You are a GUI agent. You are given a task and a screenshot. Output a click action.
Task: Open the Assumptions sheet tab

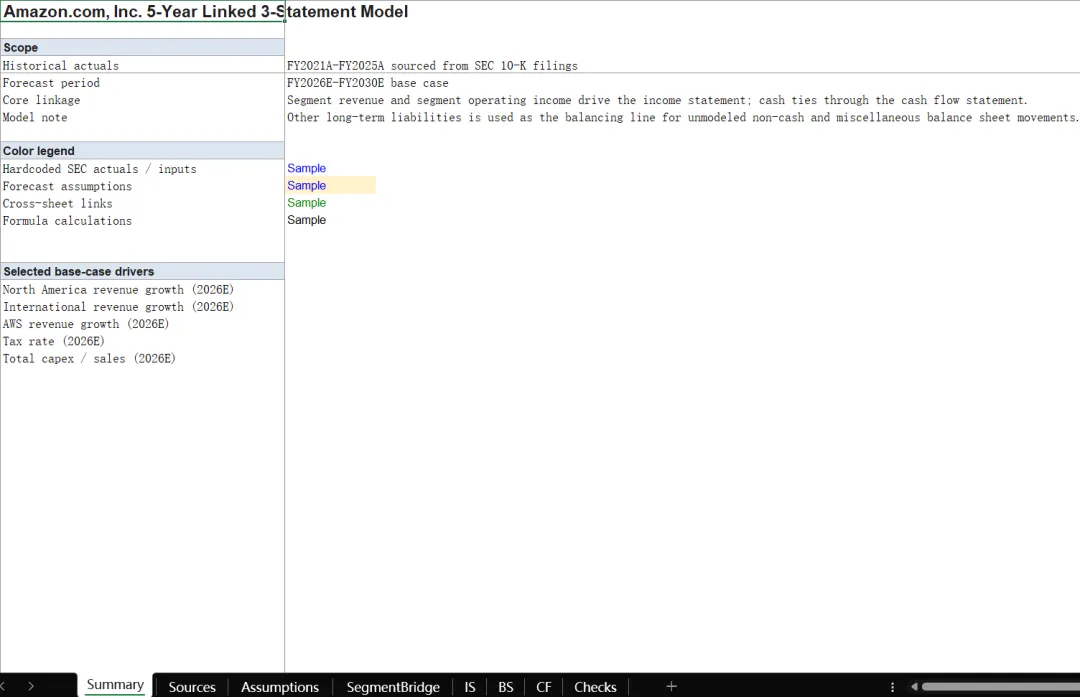(280, 687)
